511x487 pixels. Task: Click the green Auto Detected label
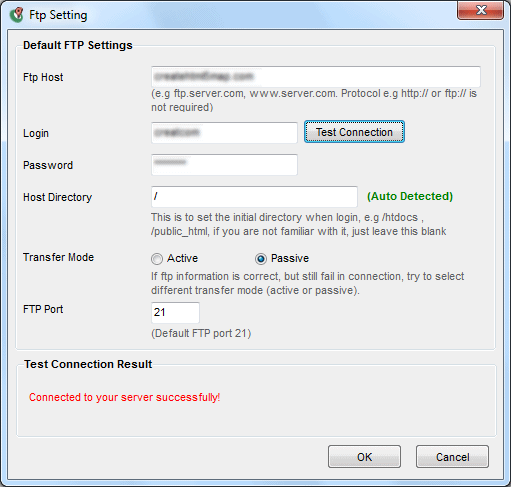pyautogui.click(x=410, y=196)
